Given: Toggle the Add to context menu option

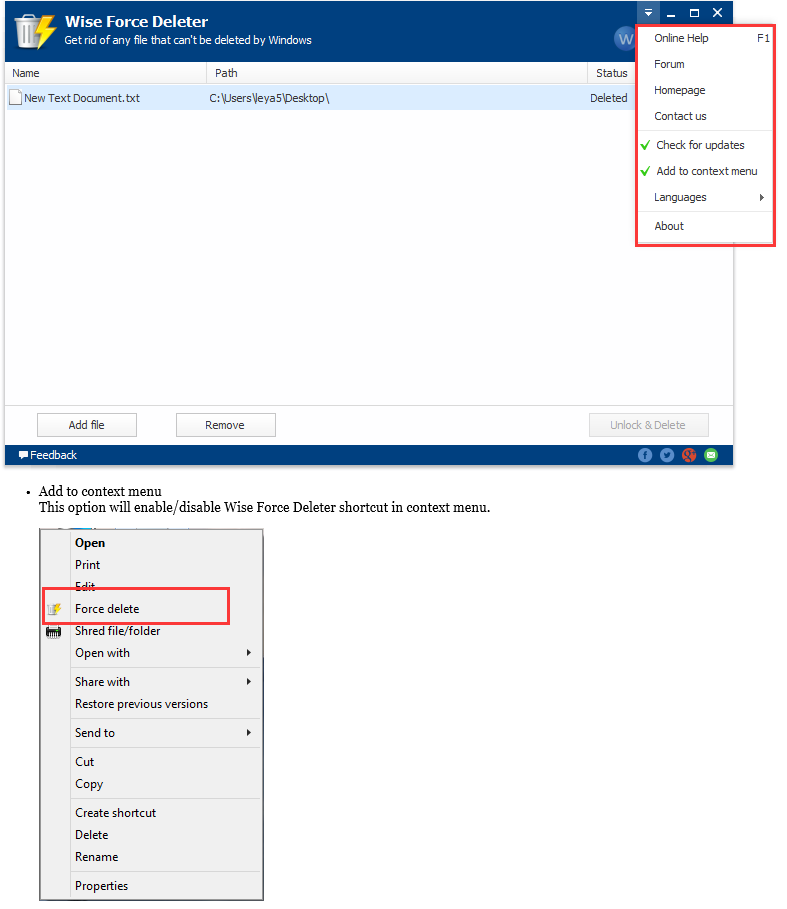Looking at the screenshot, I should 705,171.
